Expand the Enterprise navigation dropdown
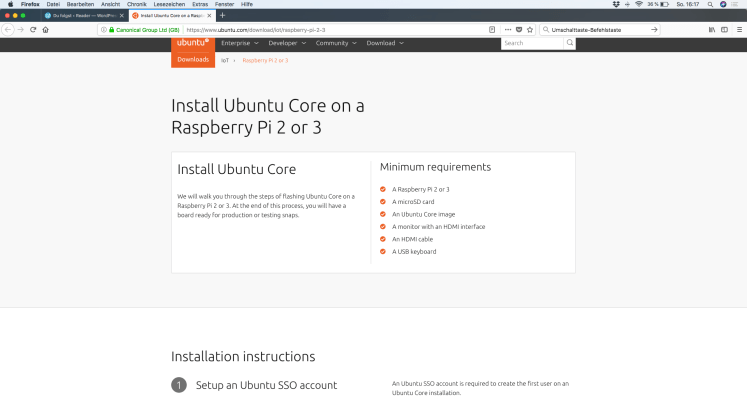The height and width of the screenshot is (404, 747). pos(240,43)
